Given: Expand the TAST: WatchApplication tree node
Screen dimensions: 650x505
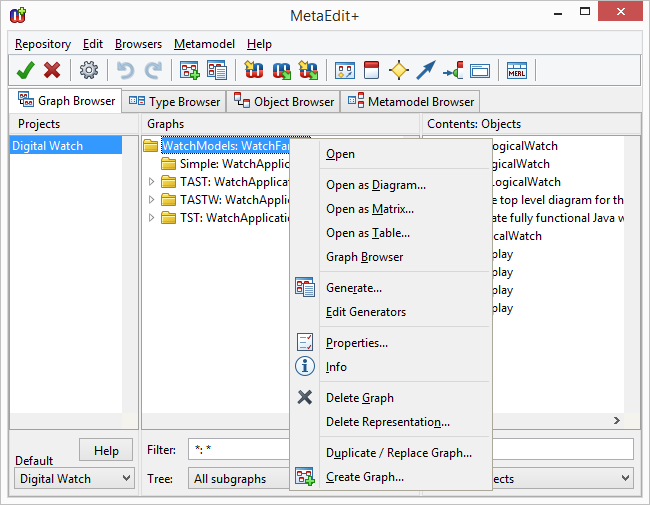Looking at the screenshot, I should coord(152,182).
